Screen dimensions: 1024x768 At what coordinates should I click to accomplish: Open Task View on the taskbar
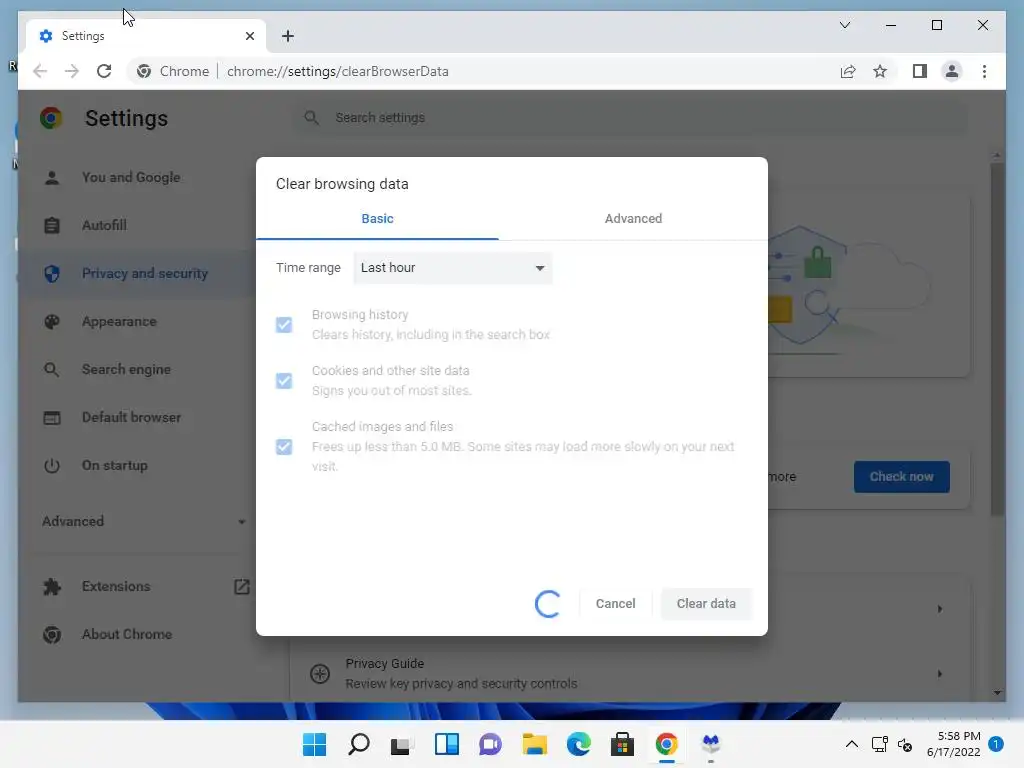[402, 744]
